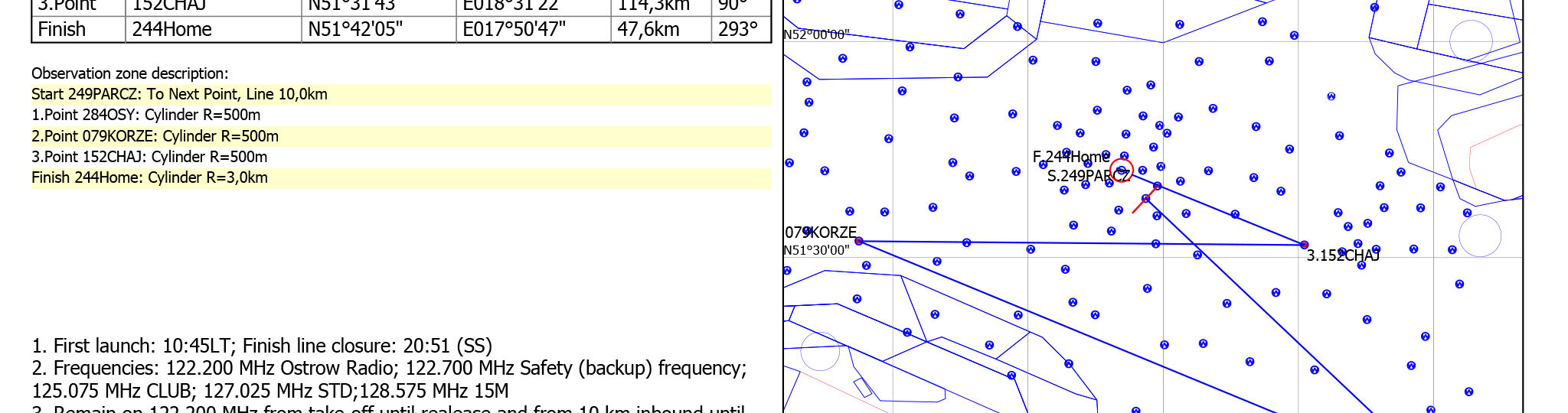
Task: Select the 079KORZE map label text
Action: [820, 232]
